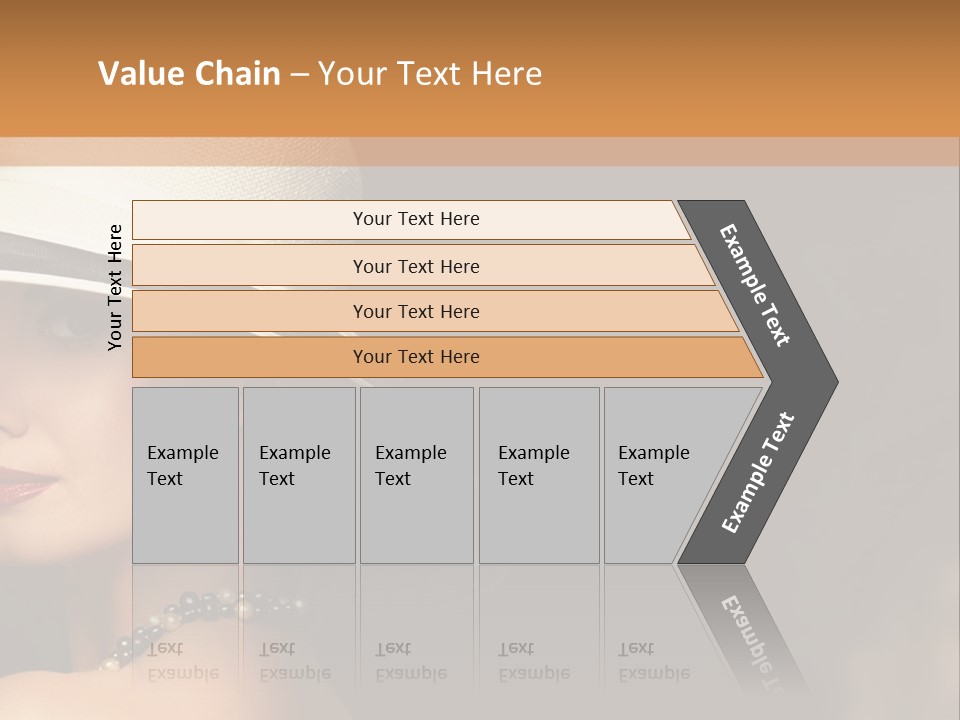Select the second "Your Text Here" bar
Viewport: 960px width, 720px height.
click(x=415, y=266)
